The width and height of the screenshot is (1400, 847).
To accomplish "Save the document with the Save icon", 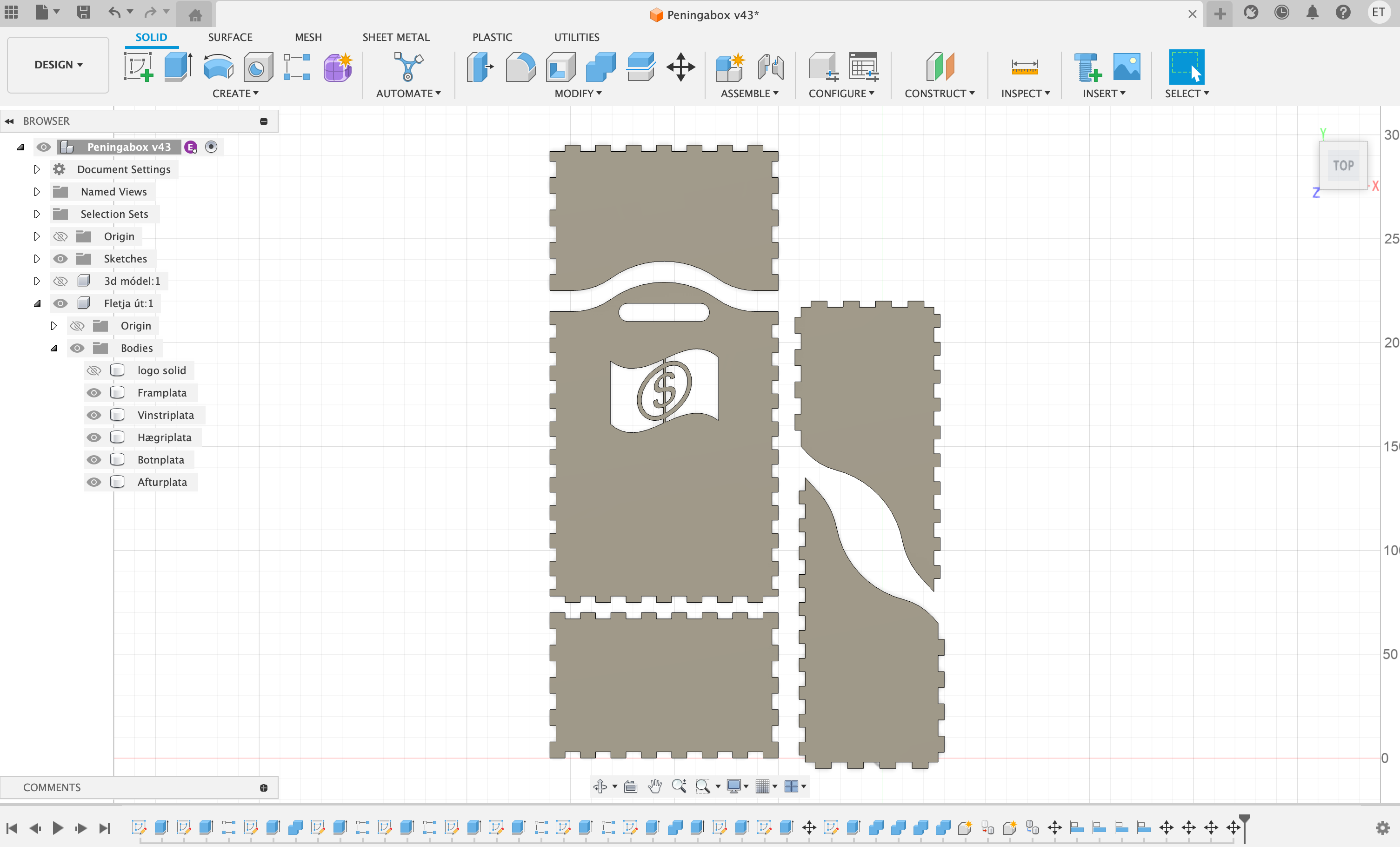I will pyautogui.click(x=84, y=12).
